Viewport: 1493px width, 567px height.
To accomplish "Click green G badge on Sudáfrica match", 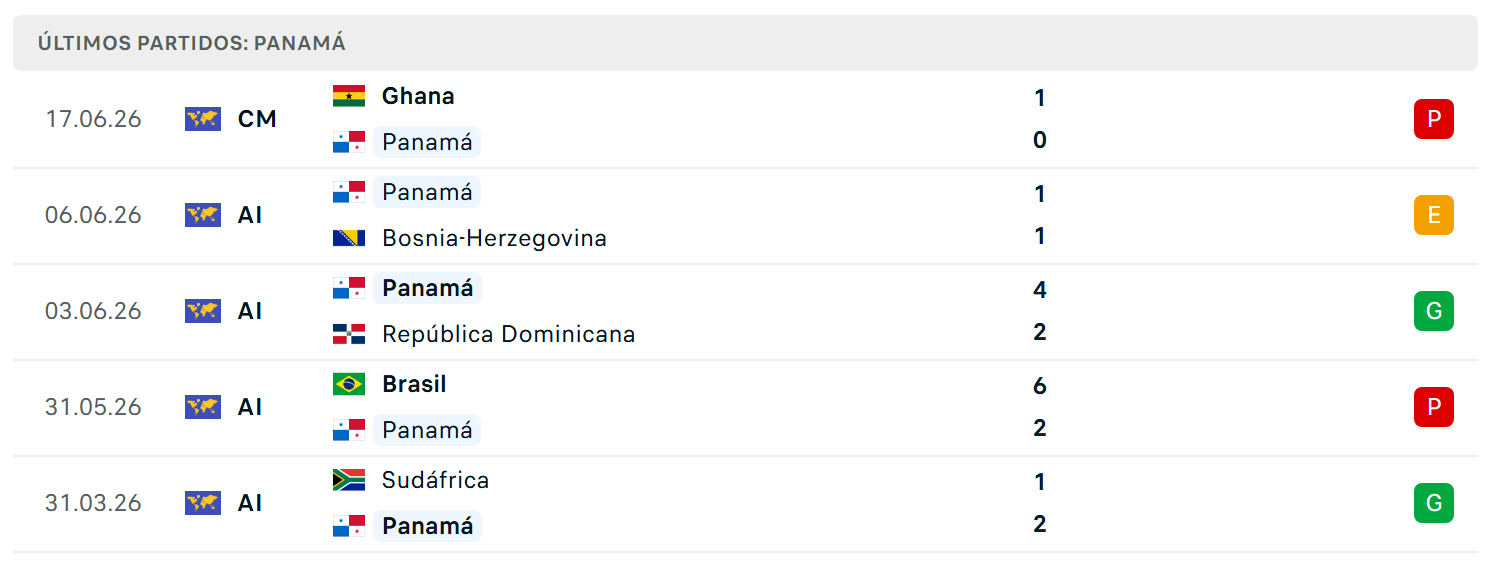I will pos(1433,503).
